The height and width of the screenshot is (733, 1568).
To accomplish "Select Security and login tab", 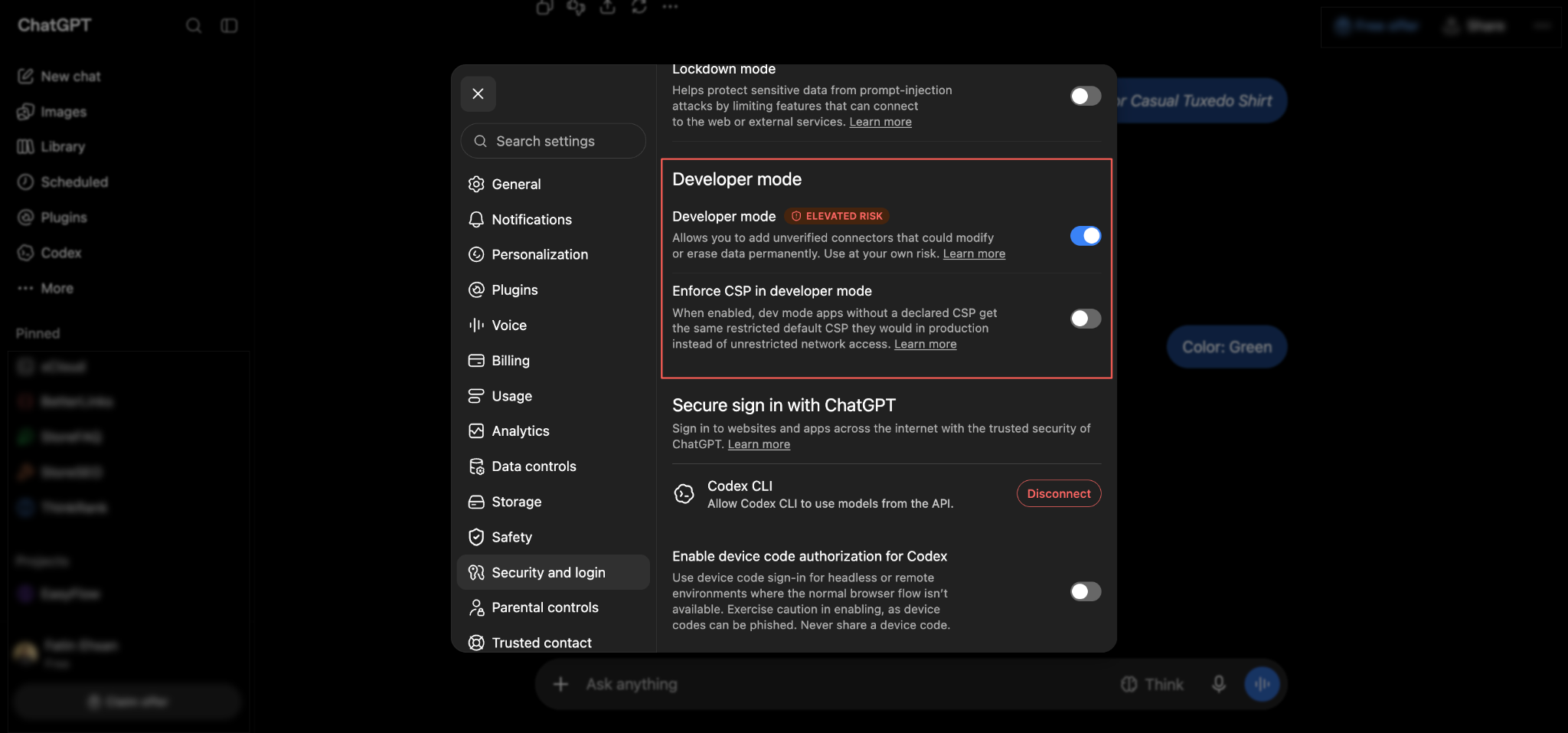I will click(x=553, y=572).
